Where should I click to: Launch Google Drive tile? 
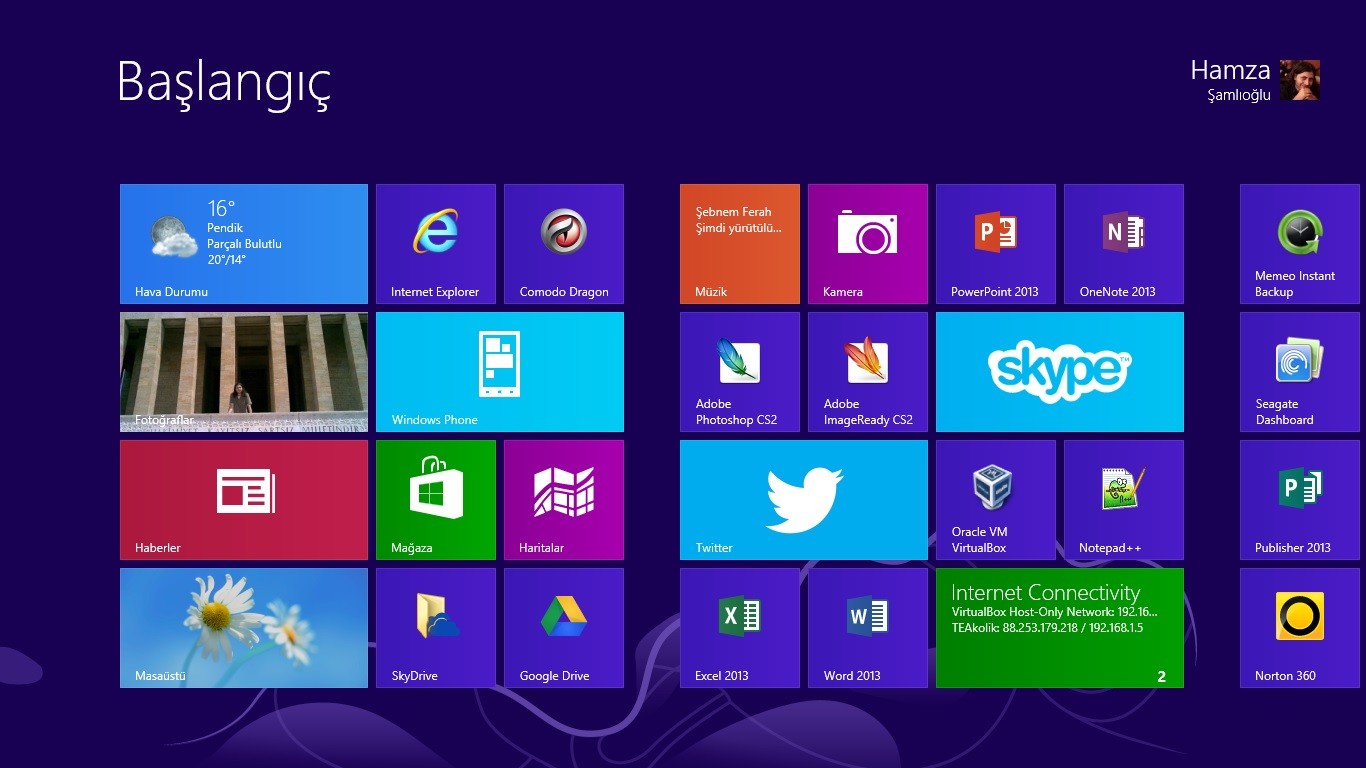[564, 628]
